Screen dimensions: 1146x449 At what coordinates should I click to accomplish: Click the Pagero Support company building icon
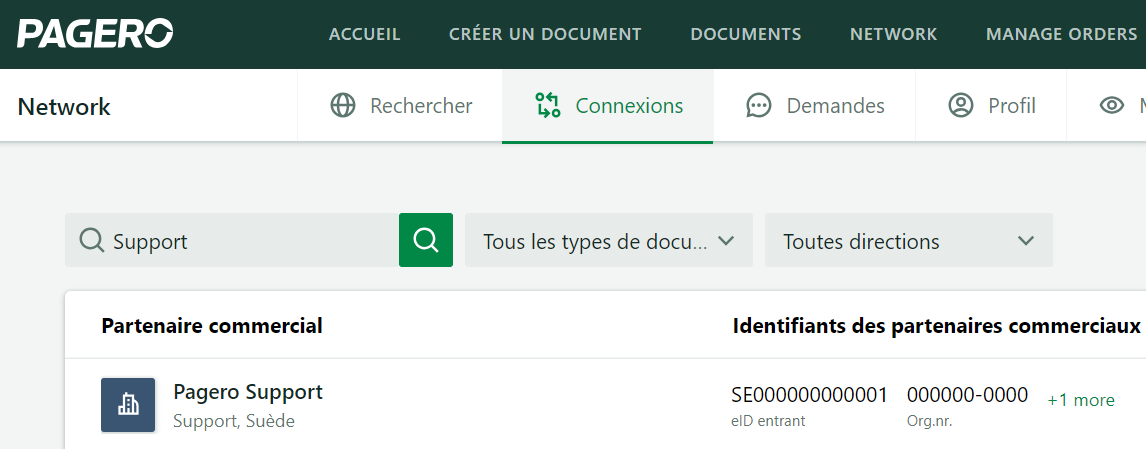click(128, 404)
